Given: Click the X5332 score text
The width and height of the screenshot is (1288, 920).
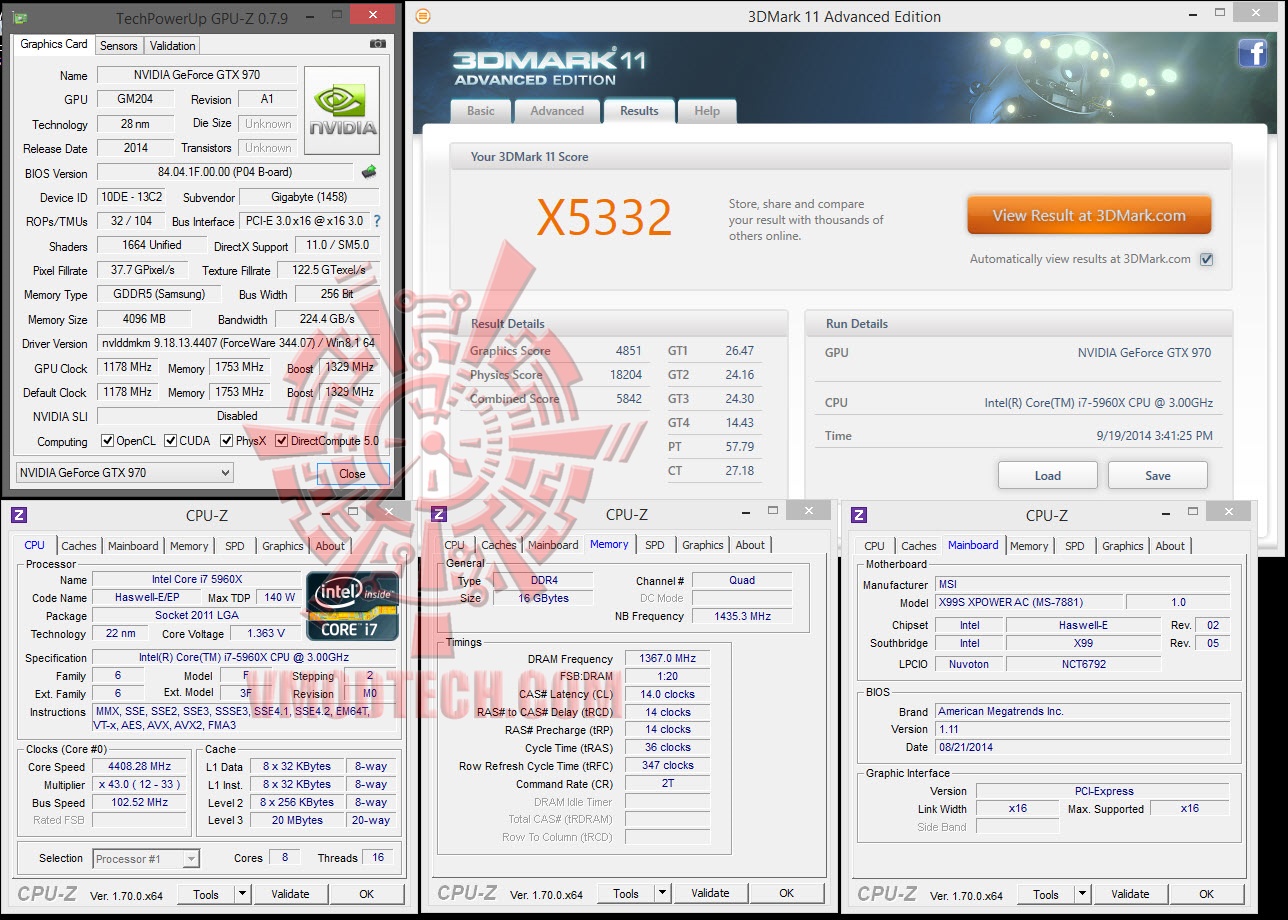Looking at the screenshot, I should (604, 217).
